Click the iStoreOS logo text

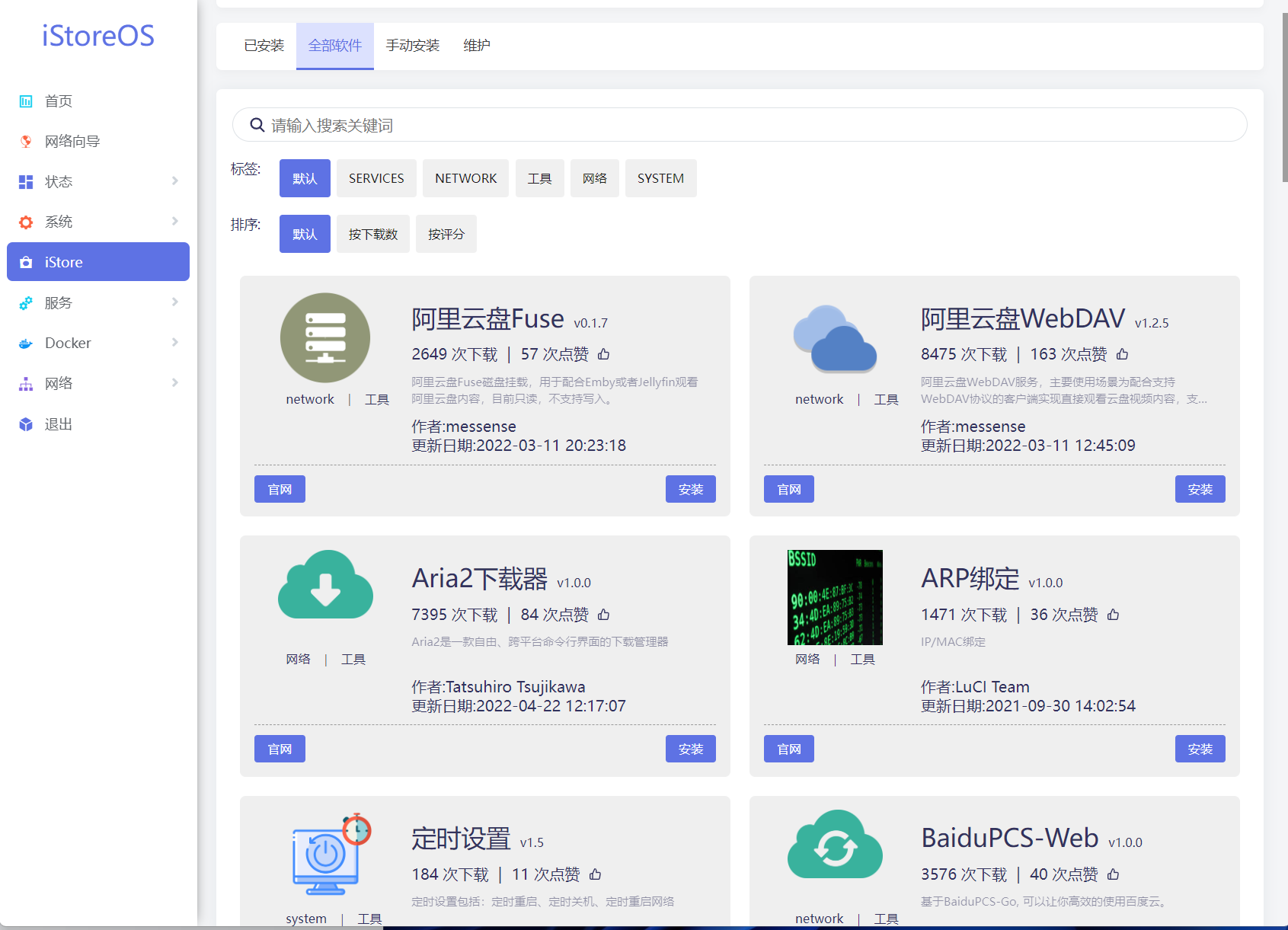[98, 36]
